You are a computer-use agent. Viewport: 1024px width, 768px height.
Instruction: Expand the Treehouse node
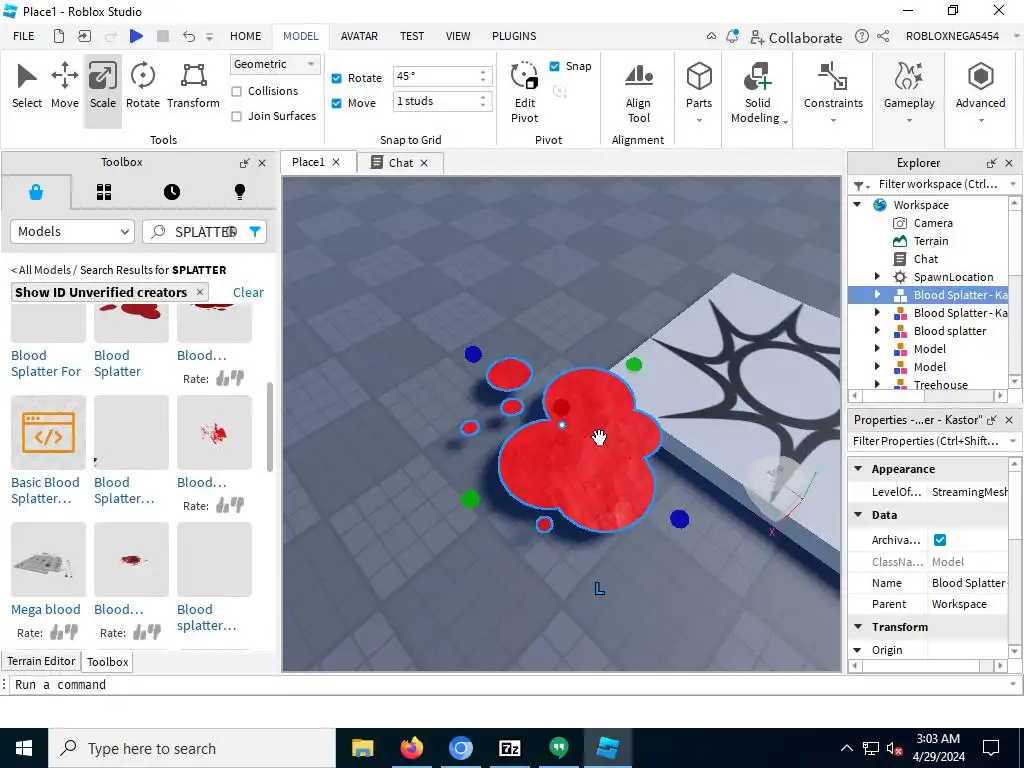[877, 384]
